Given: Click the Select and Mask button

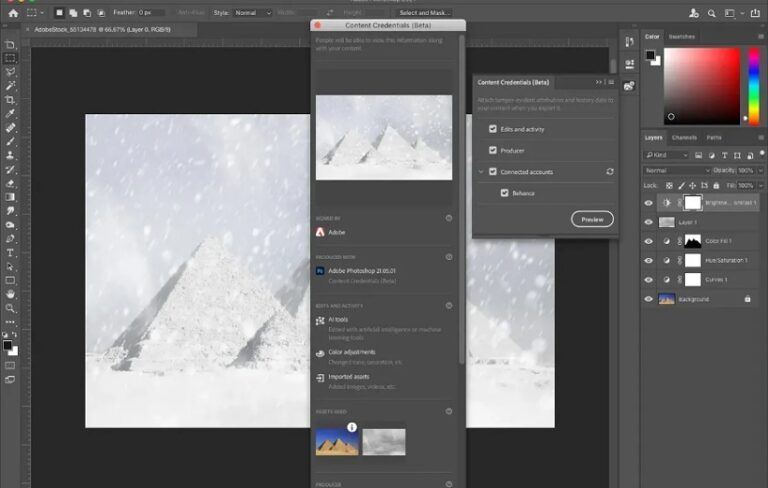Looking at the screenshot, I should click(x=425, y=13).
